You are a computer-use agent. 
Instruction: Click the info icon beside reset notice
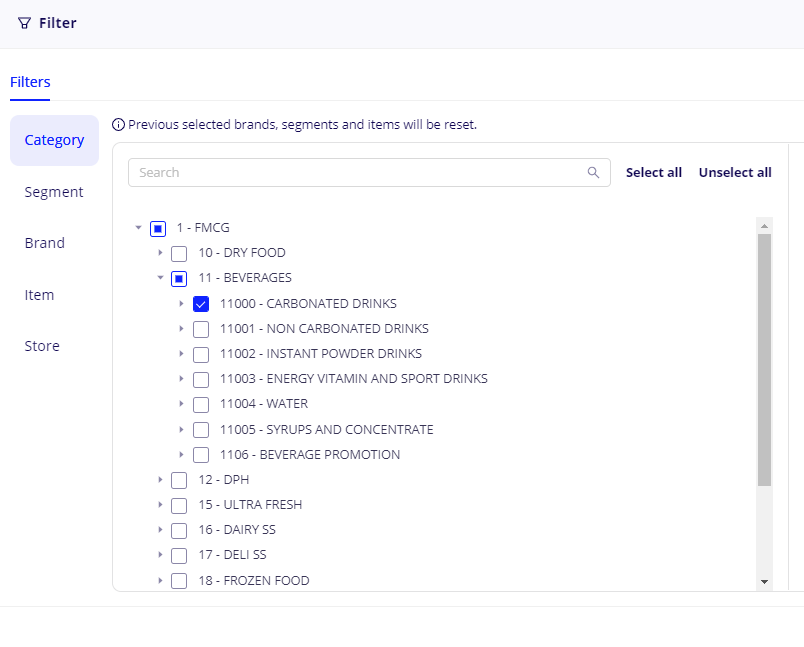tap(119, 125)
